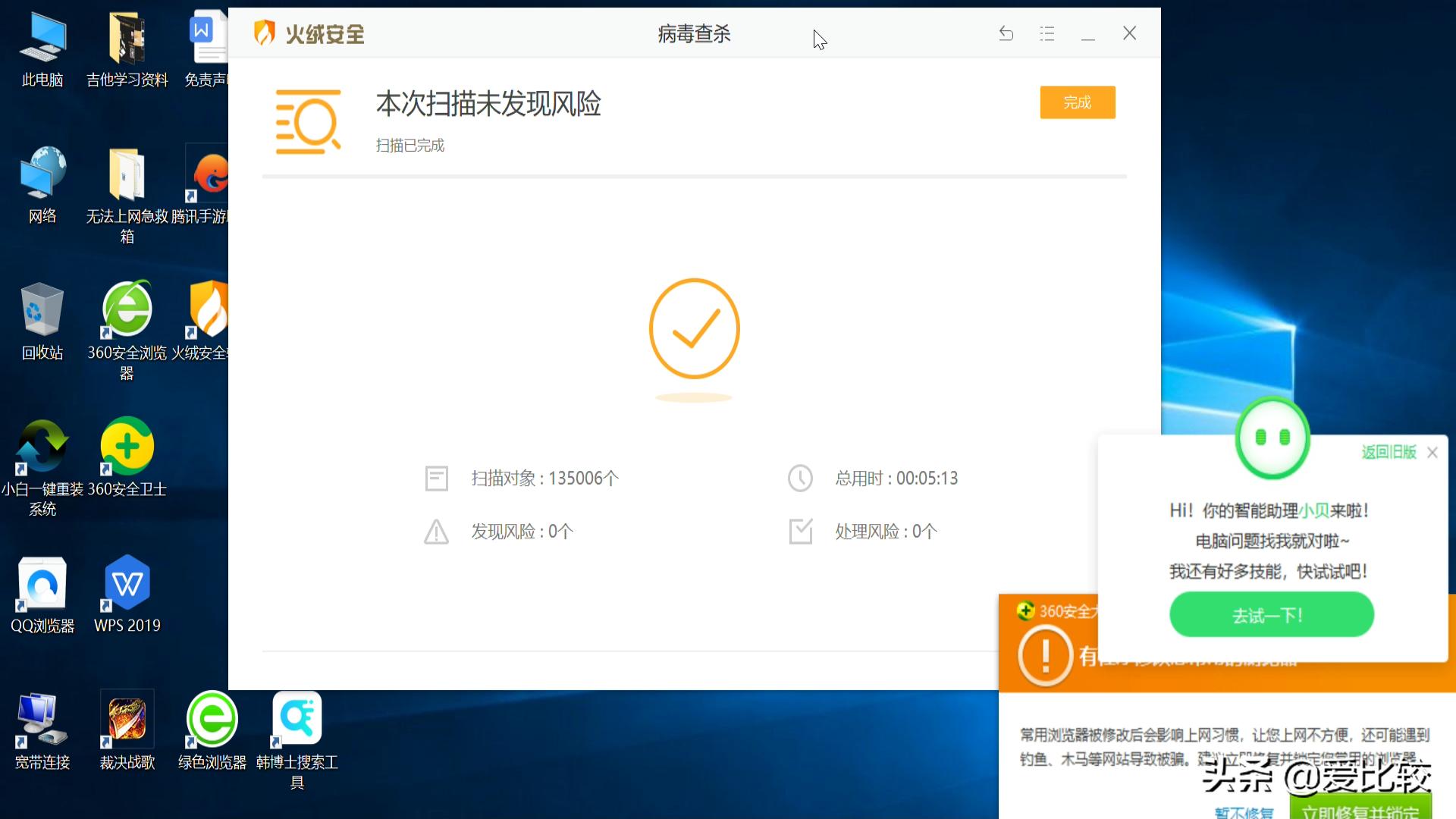Dismiss the 小贝 assistant popup
Image resolution: width=1456 pixels, height=819 pixels.
coord(1432,452)
